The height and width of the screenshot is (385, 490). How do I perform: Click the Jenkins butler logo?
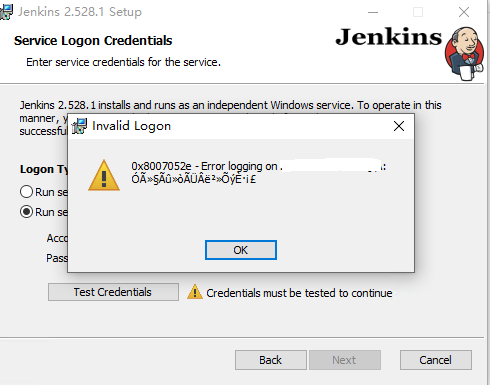pos(464,54)
